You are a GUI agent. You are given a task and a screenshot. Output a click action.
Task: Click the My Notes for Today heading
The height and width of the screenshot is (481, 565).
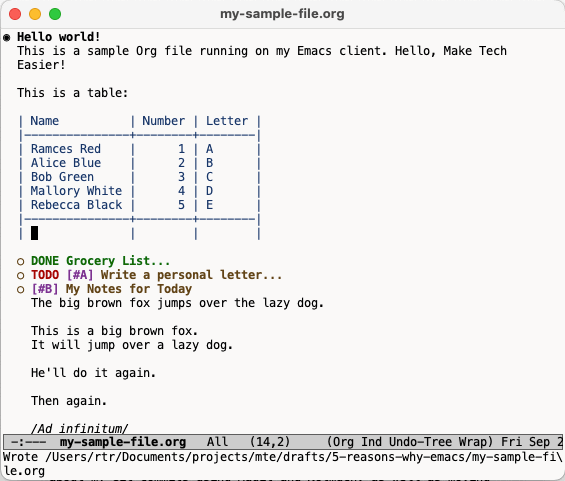pos(129,289)
